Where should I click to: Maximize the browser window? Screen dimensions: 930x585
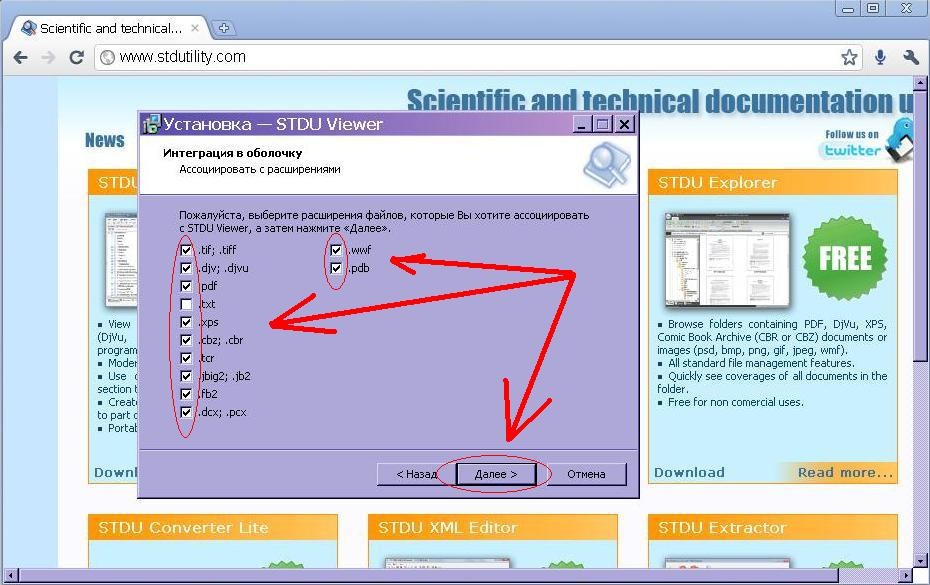(873, 8)
